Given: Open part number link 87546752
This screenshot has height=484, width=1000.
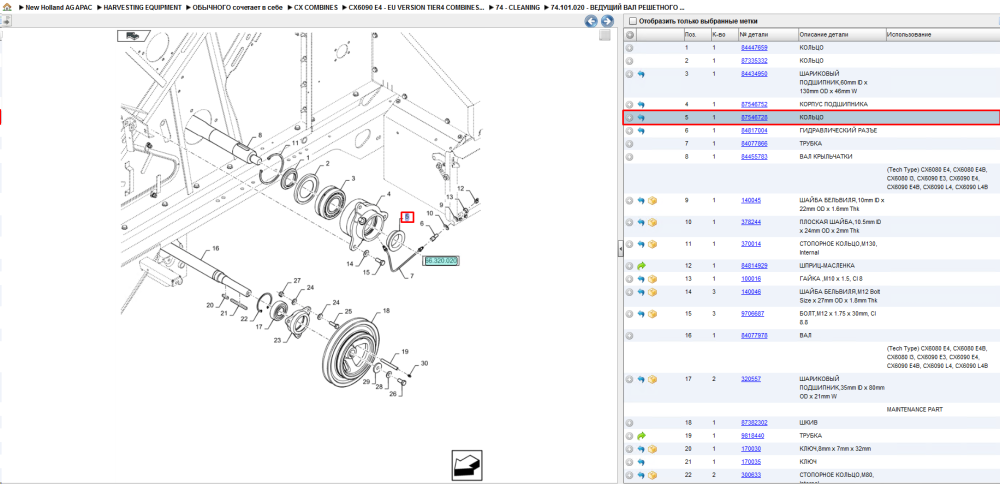Looking at the screenshot, I should [x=754, y=104].
